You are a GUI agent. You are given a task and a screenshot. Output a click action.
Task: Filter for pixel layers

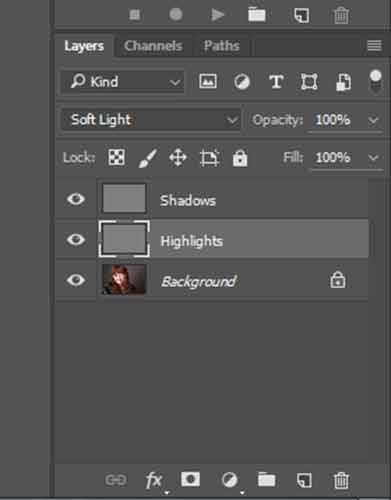208,81
